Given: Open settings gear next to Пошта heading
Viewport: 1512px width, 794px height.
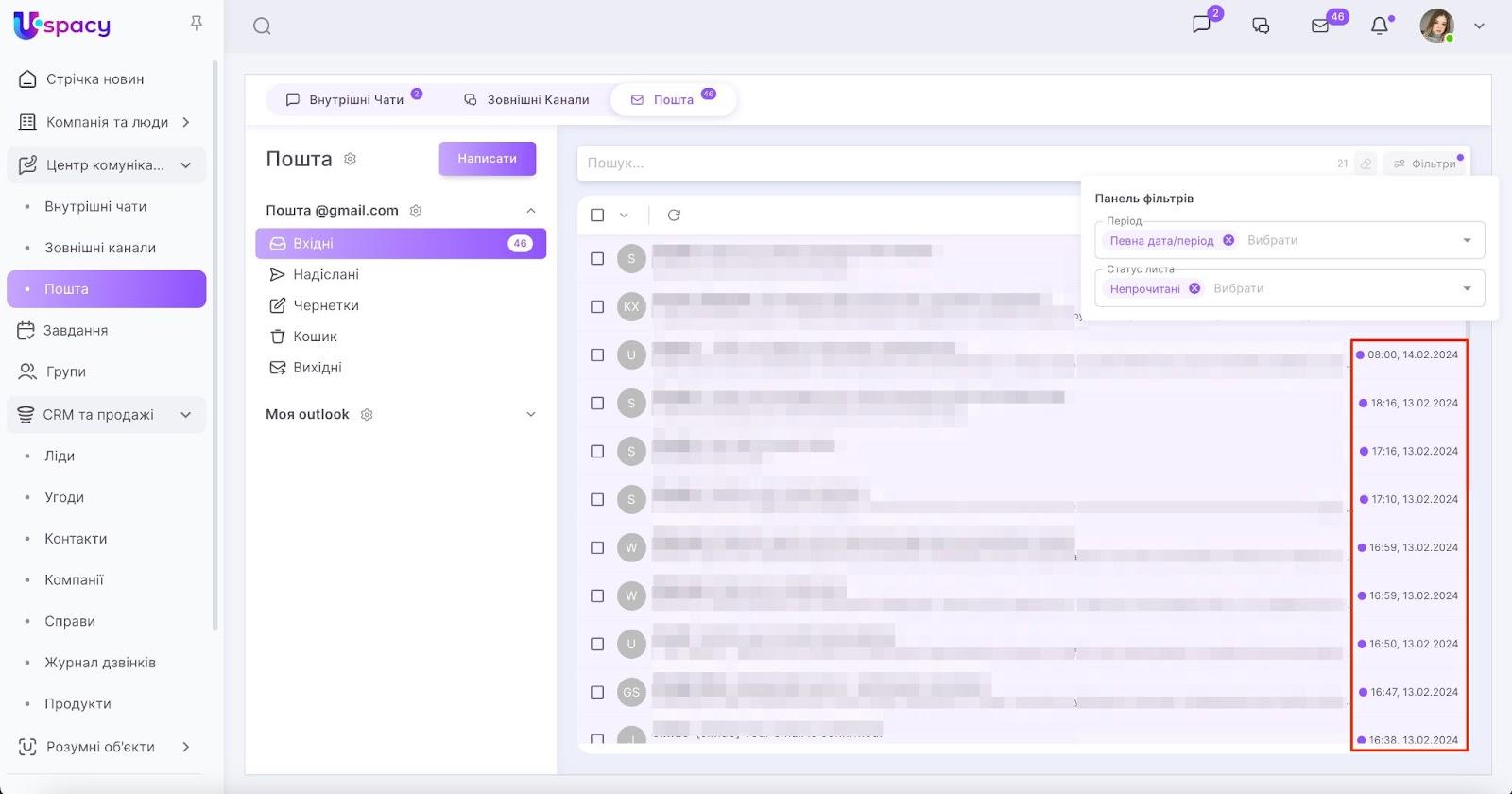Looking at the screenshot, I should (x=351, y=159).
